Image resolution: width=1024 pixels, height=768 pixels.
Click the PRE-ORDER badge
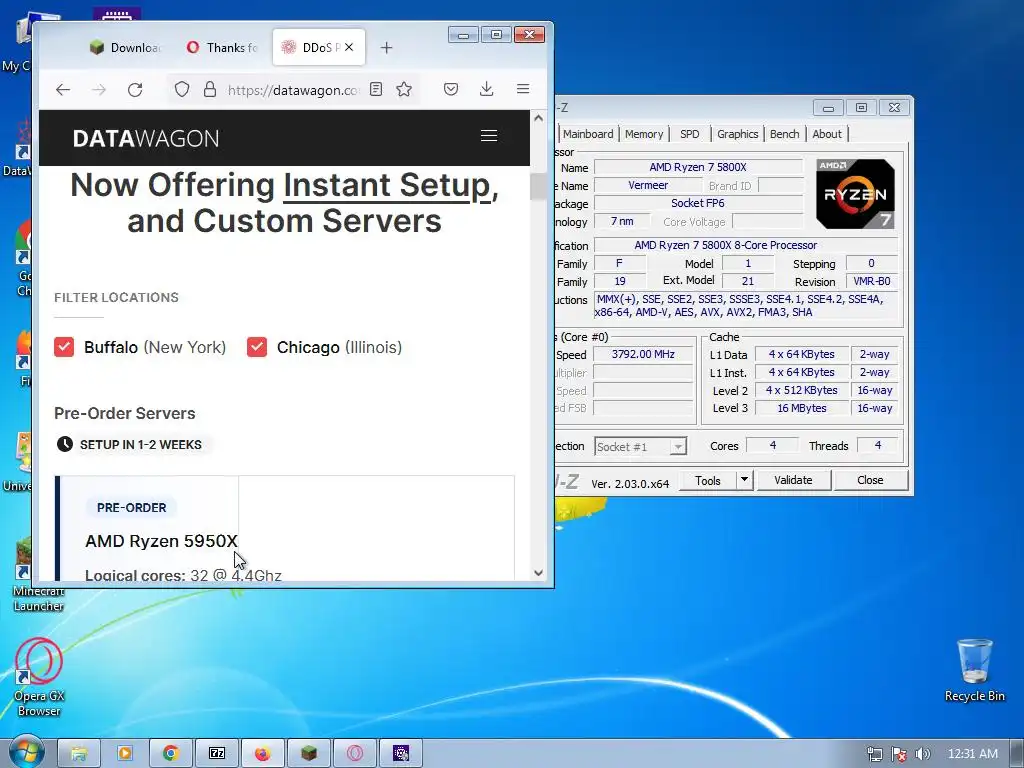click(x=131, y=507)
